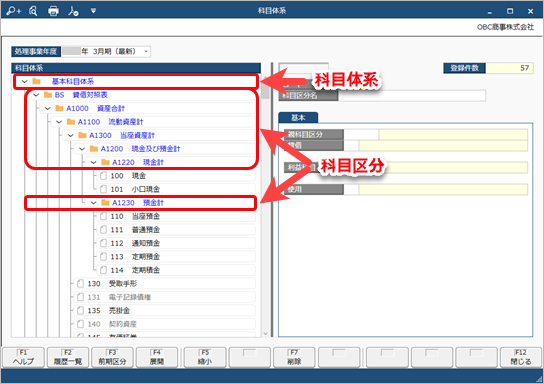Switch to the 基本 tab
This screenshot has height=384, width=544.
coord(298,118)
